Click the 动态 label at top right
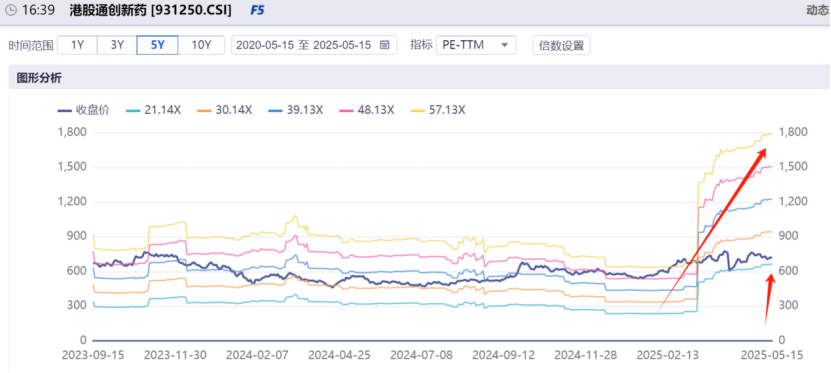 tap(818, 11)
